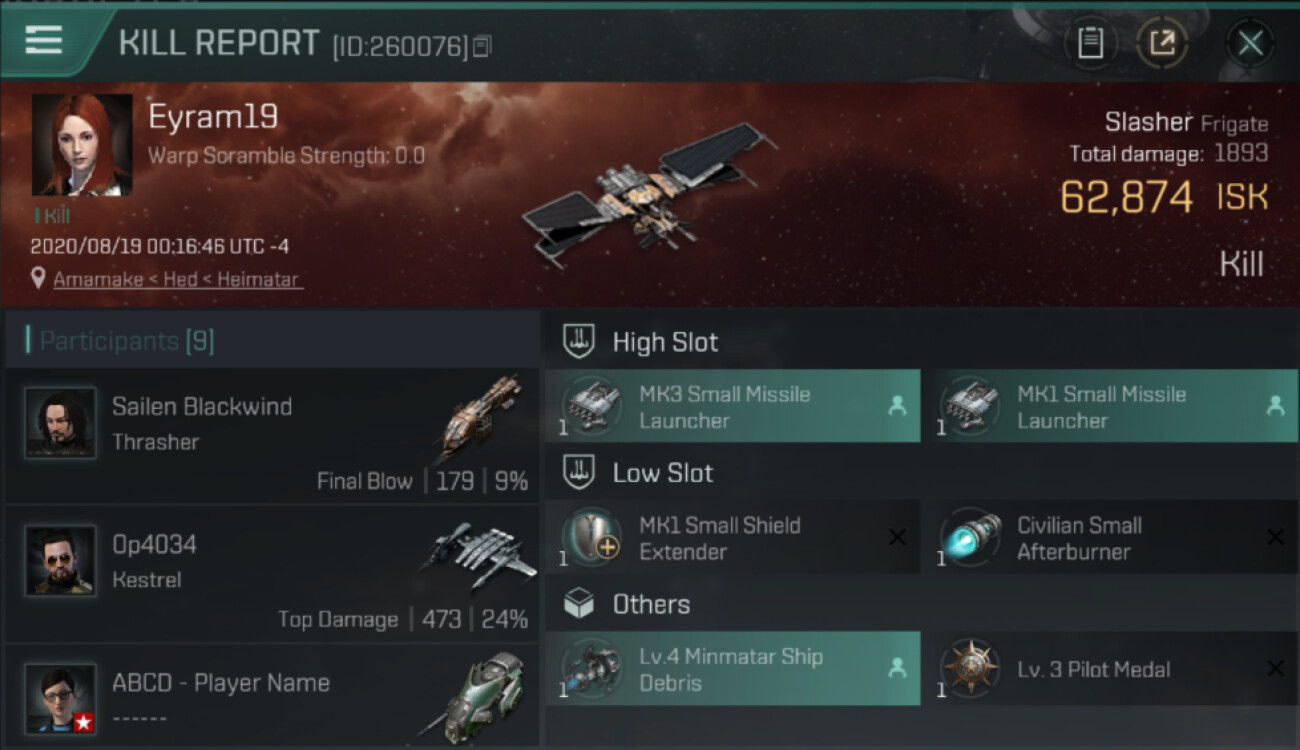
Task: Select Lv.4 Minmatar Ship Debris item
Action: point(732,669)
